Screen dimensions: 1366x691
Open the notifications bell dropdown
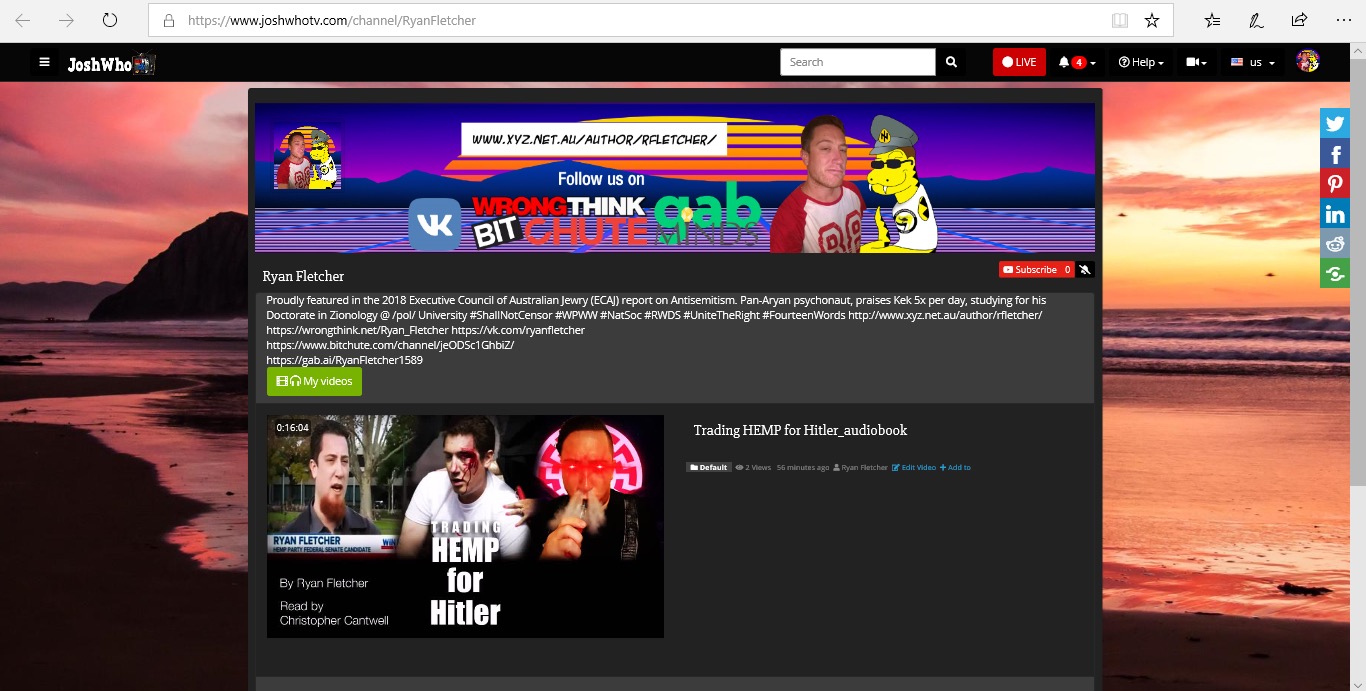click(1076, 62)
